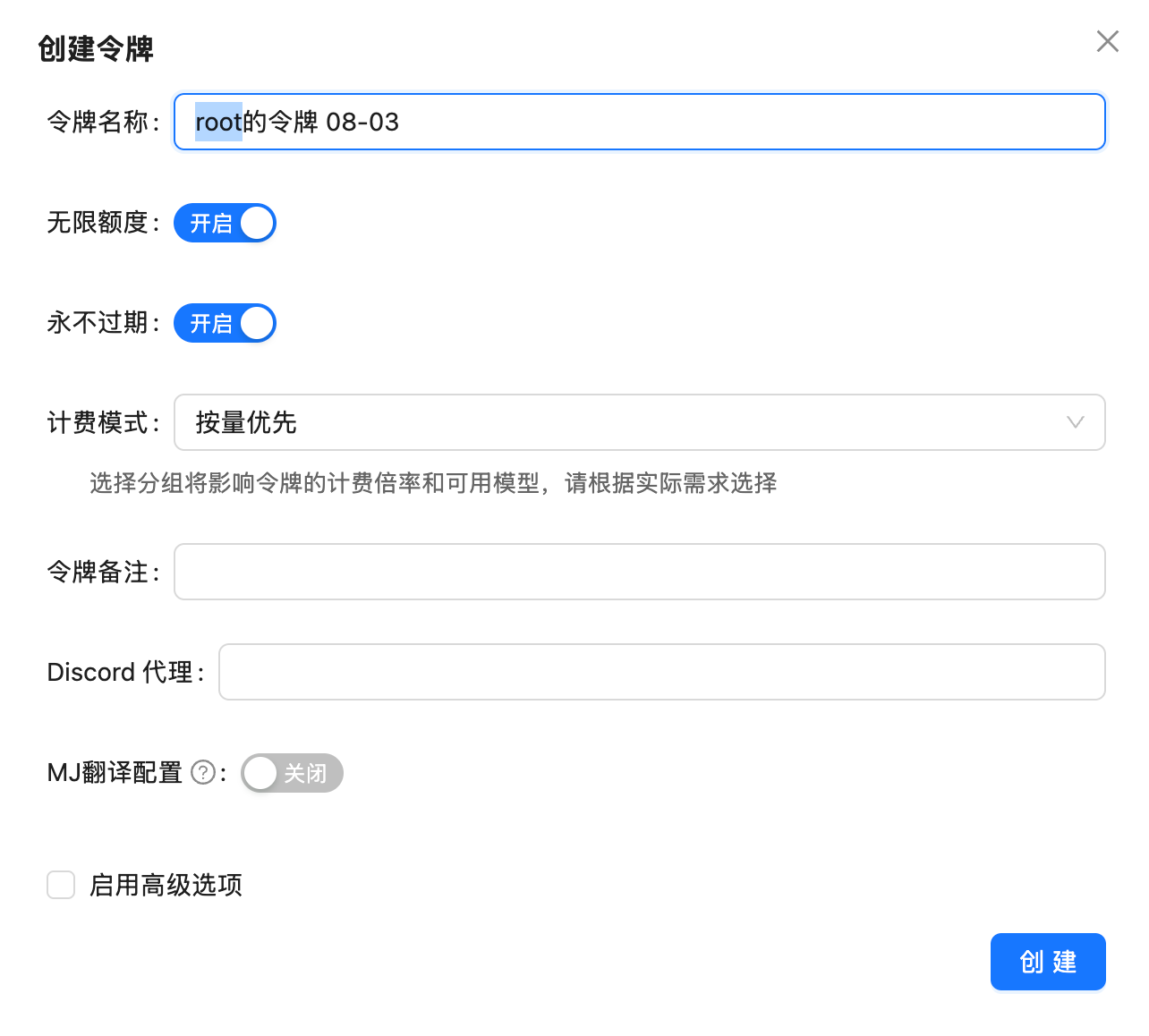Click the dropdown arrow on 计费模式
This screenshot has width=1149, height=1036.
1076,422
